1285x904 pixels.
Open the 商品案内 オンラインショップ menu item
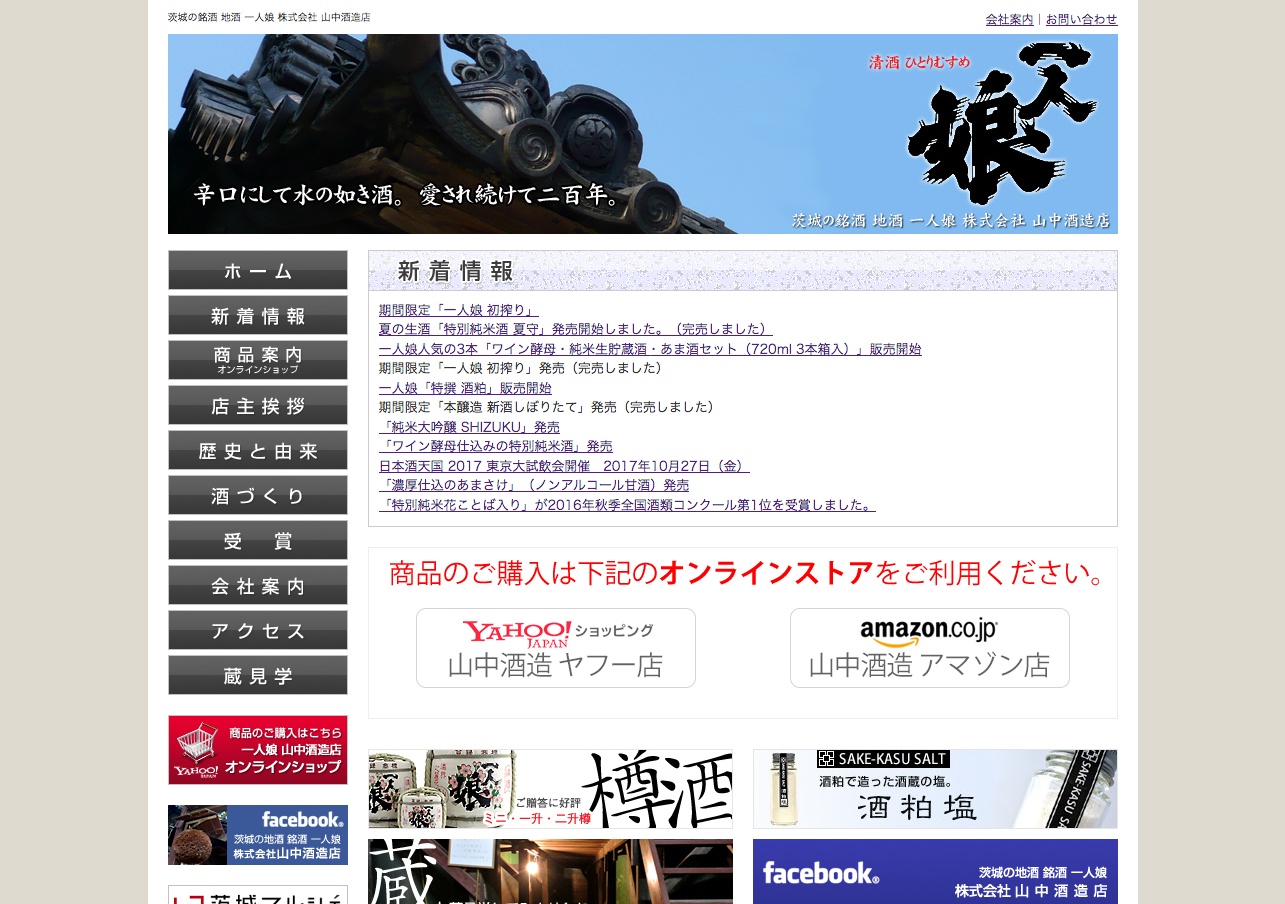[x=257, y=360]
